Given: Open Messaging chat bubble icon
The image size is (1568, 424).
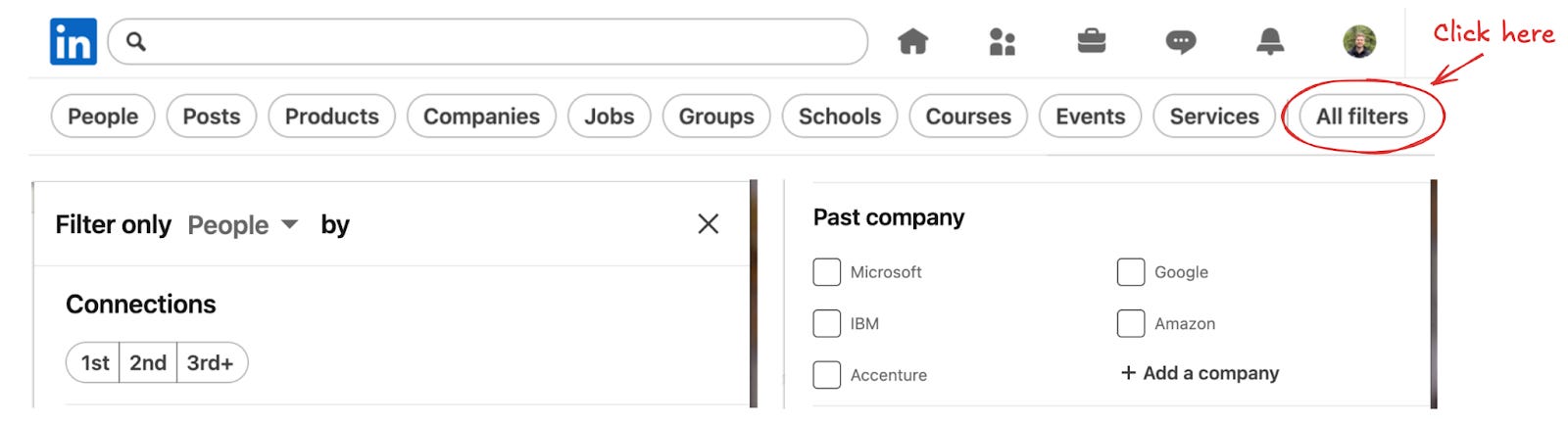Looking at the screenshot, I should click(x=1180, y=42).
